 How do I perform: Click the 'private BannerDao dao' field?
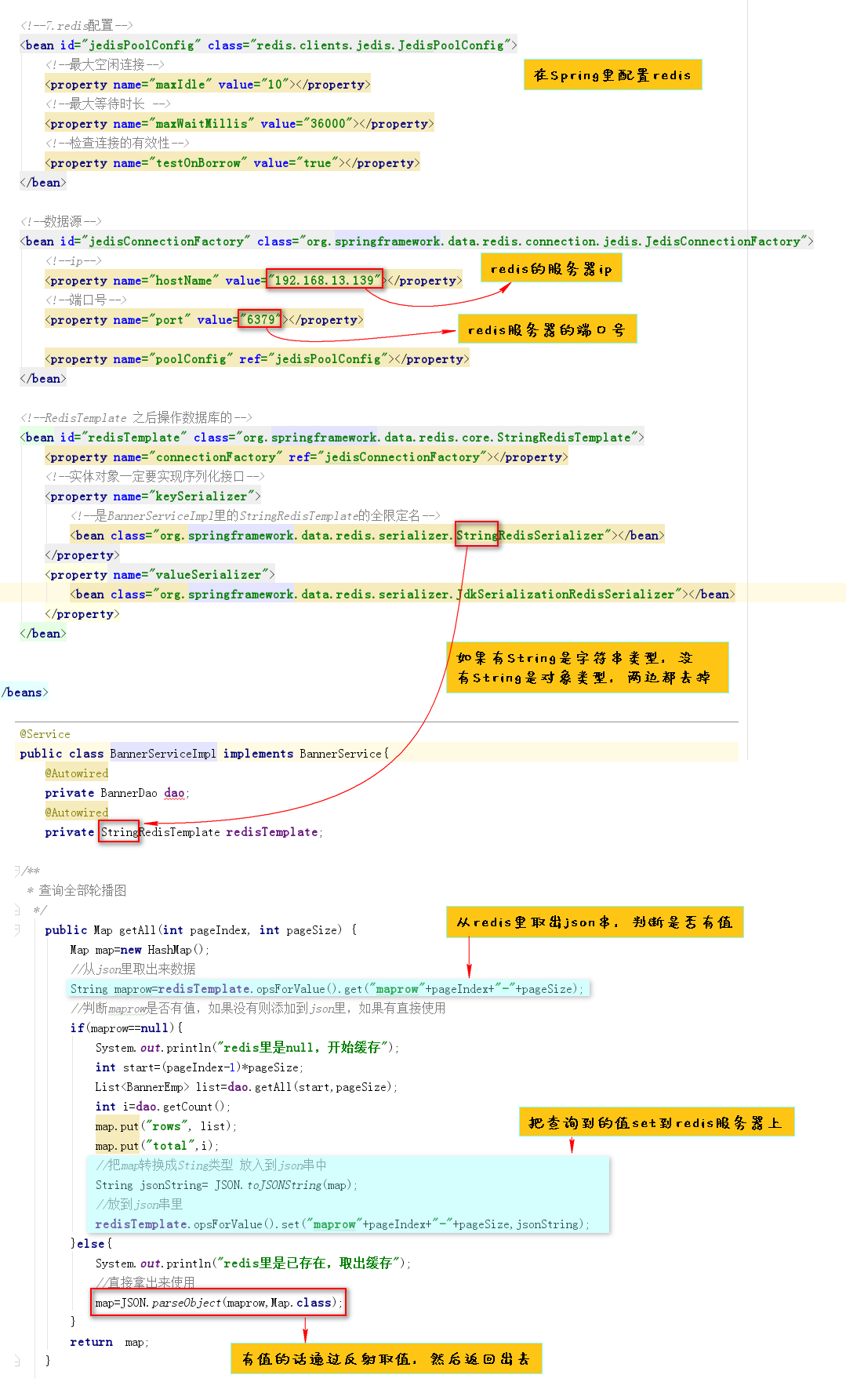click(x=117, y=793)
